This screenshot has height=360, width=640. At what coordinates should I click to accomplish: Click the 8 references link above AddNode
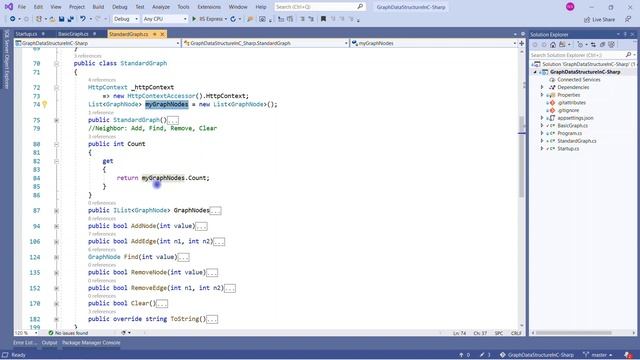coord(102,219)
